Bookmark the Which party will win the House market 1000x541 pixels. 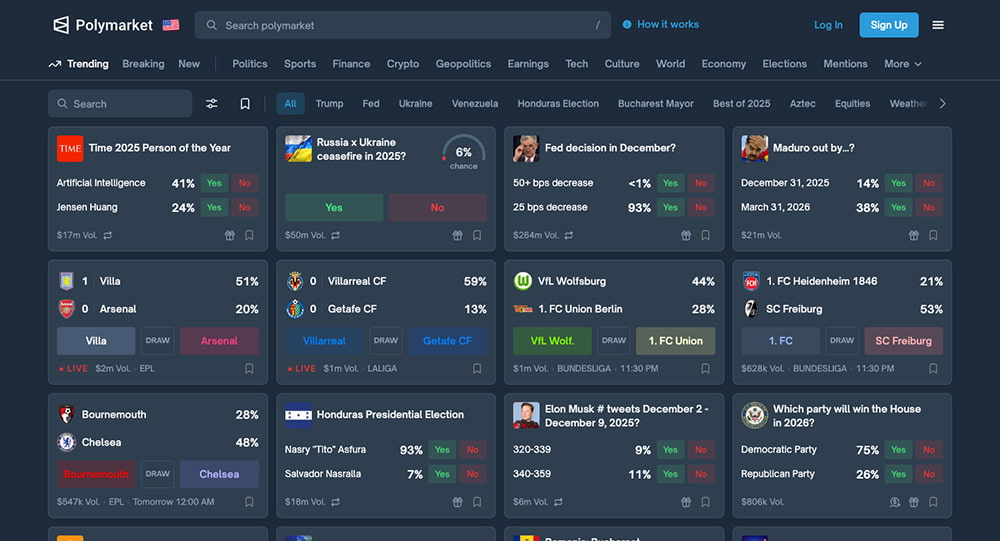933,501
